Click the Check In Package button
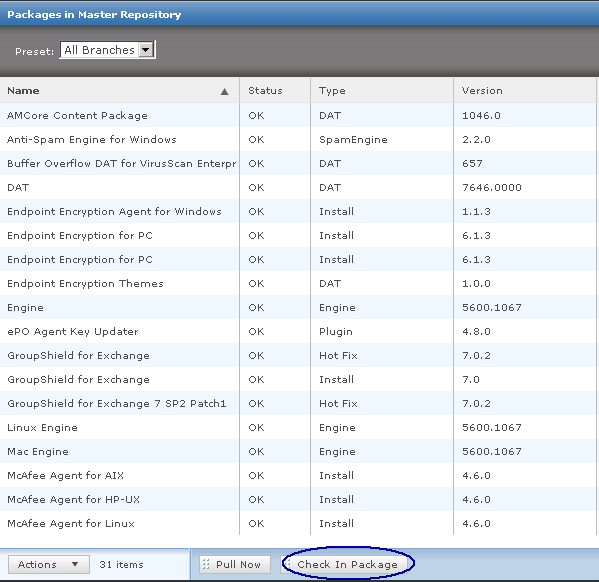Screen dimensions: 599x582 (347, 564)
